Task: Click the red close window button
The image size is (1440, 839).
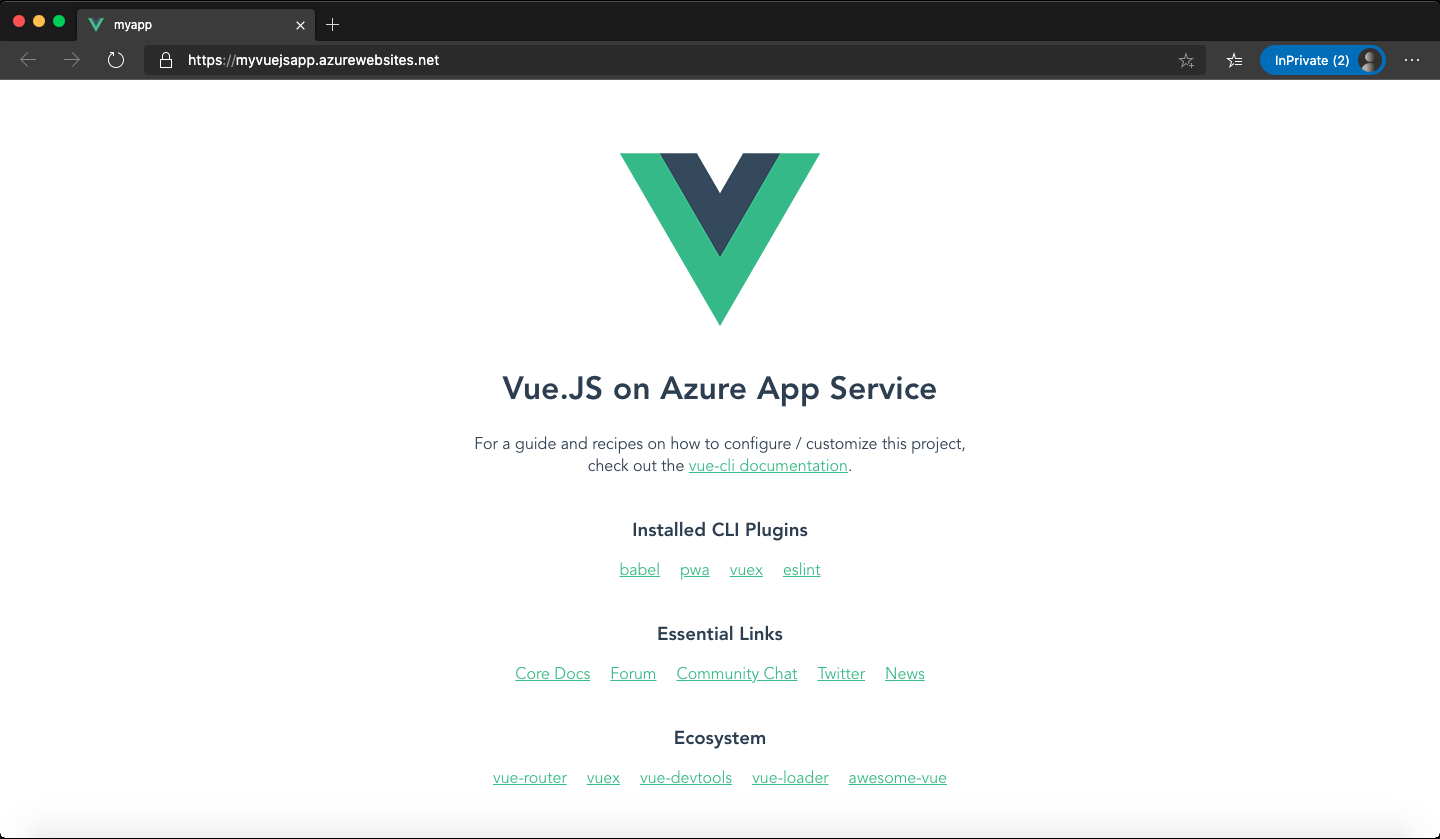Action: point(19,21)
